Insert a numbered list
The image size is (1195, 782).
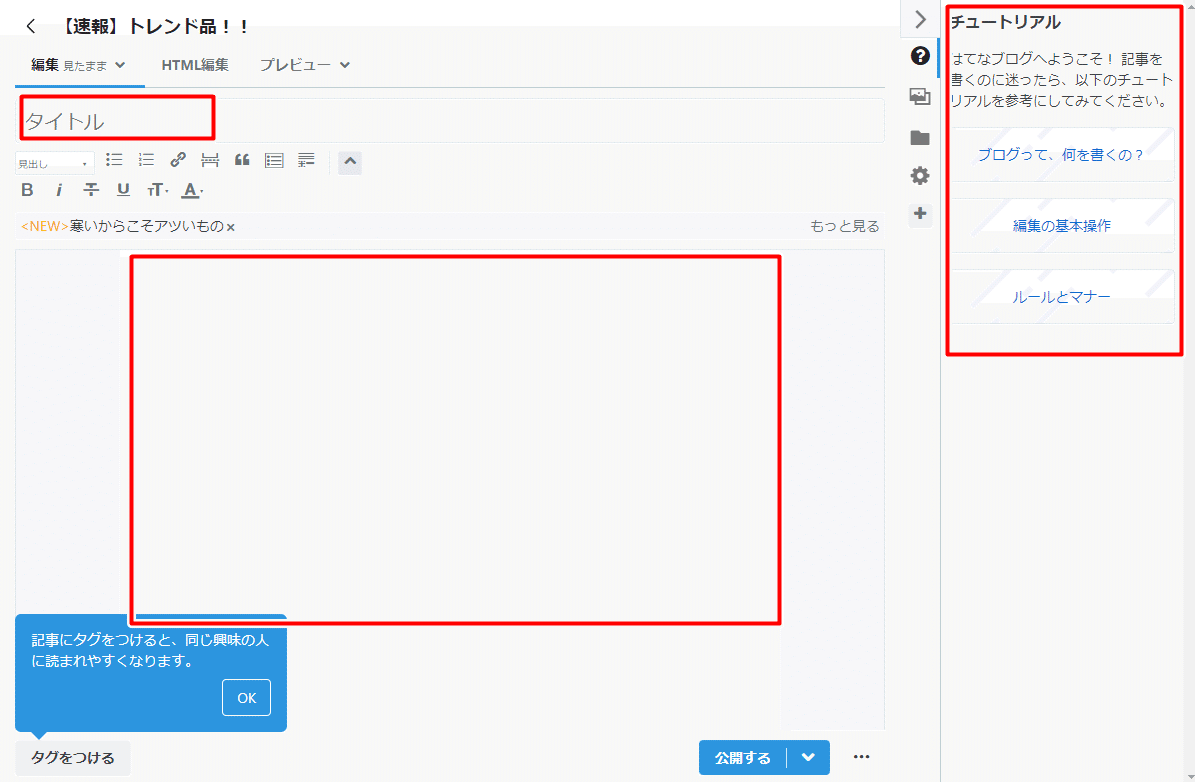146,160
